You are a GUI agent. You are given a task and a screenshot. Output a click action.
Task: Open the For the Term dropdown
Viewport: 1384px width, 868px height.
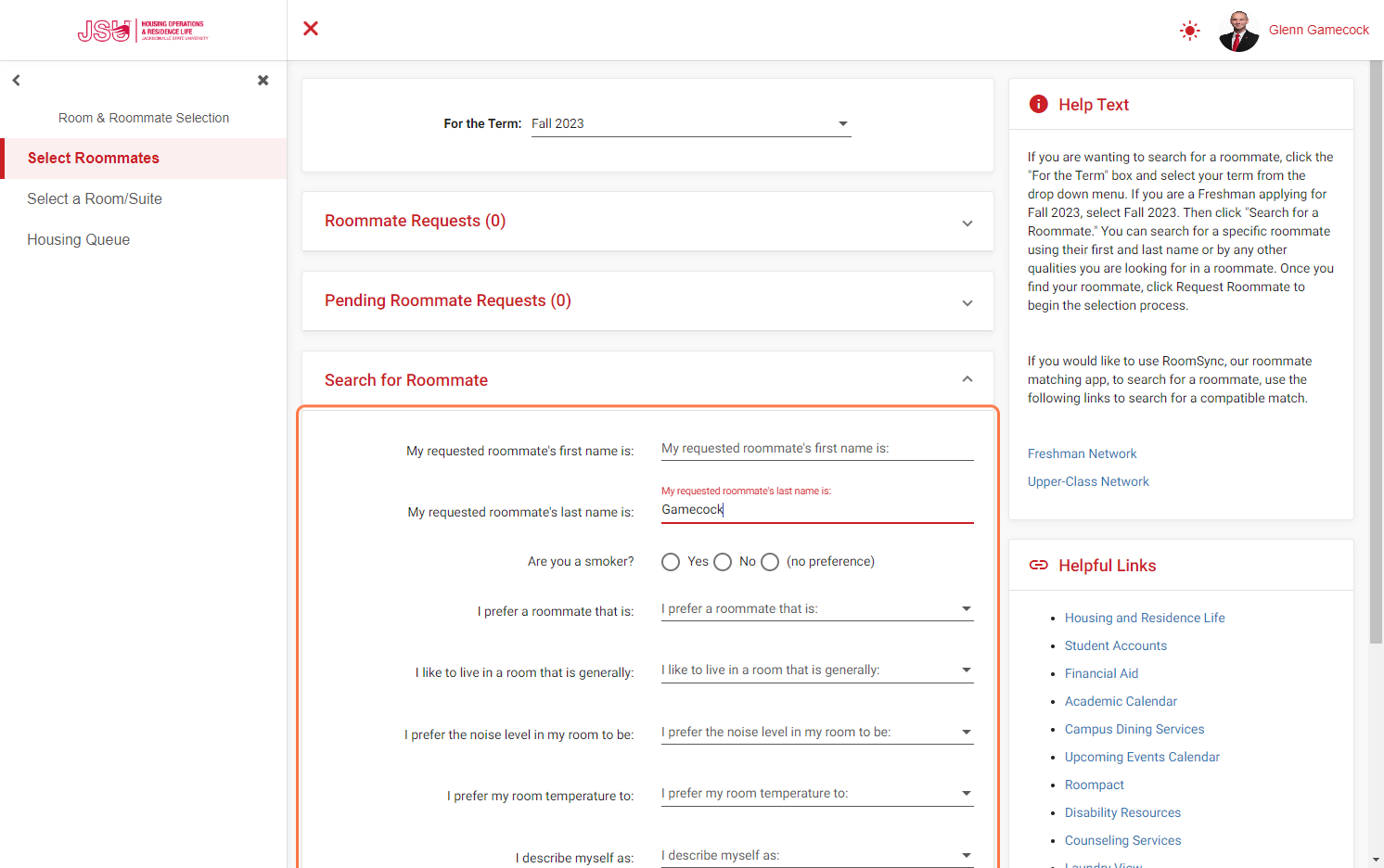tap(691, 123)
